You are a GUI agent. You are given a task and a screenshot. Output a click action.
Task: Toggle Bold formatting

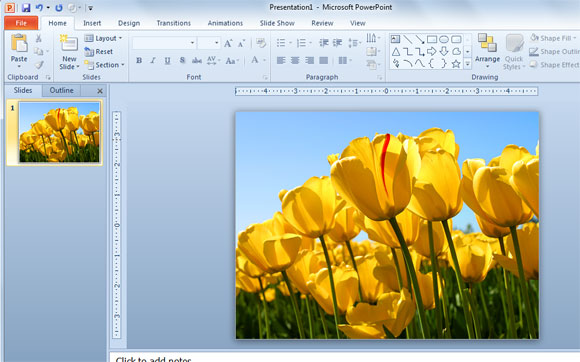pyautogui.click(x=139, y=61)
